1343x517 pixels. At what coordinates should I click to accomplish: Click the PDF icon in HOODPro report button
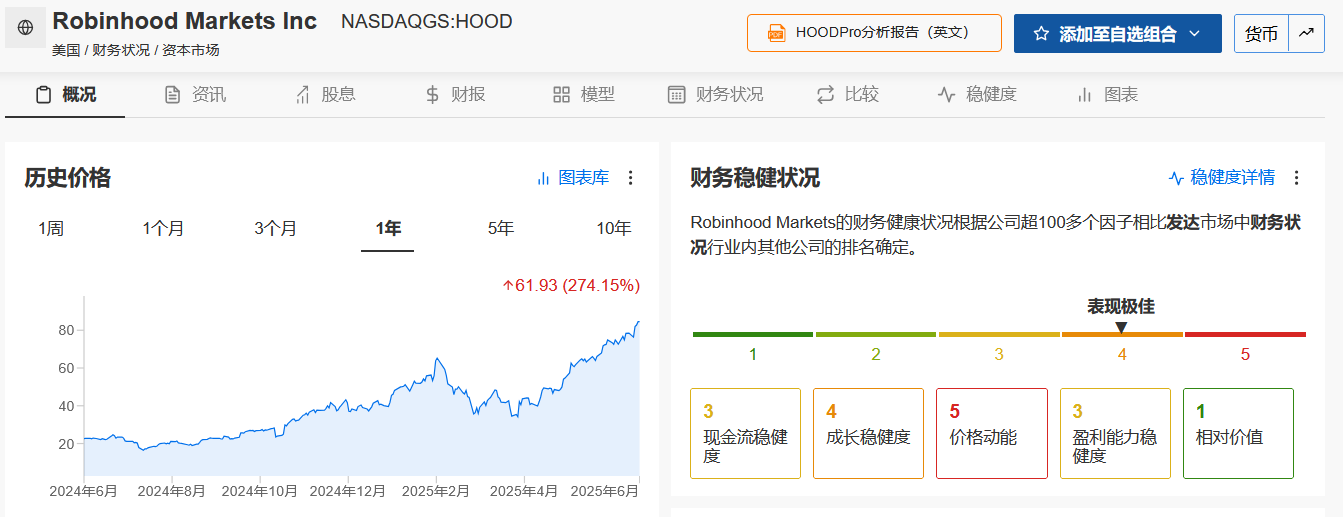tap(776, 33)
